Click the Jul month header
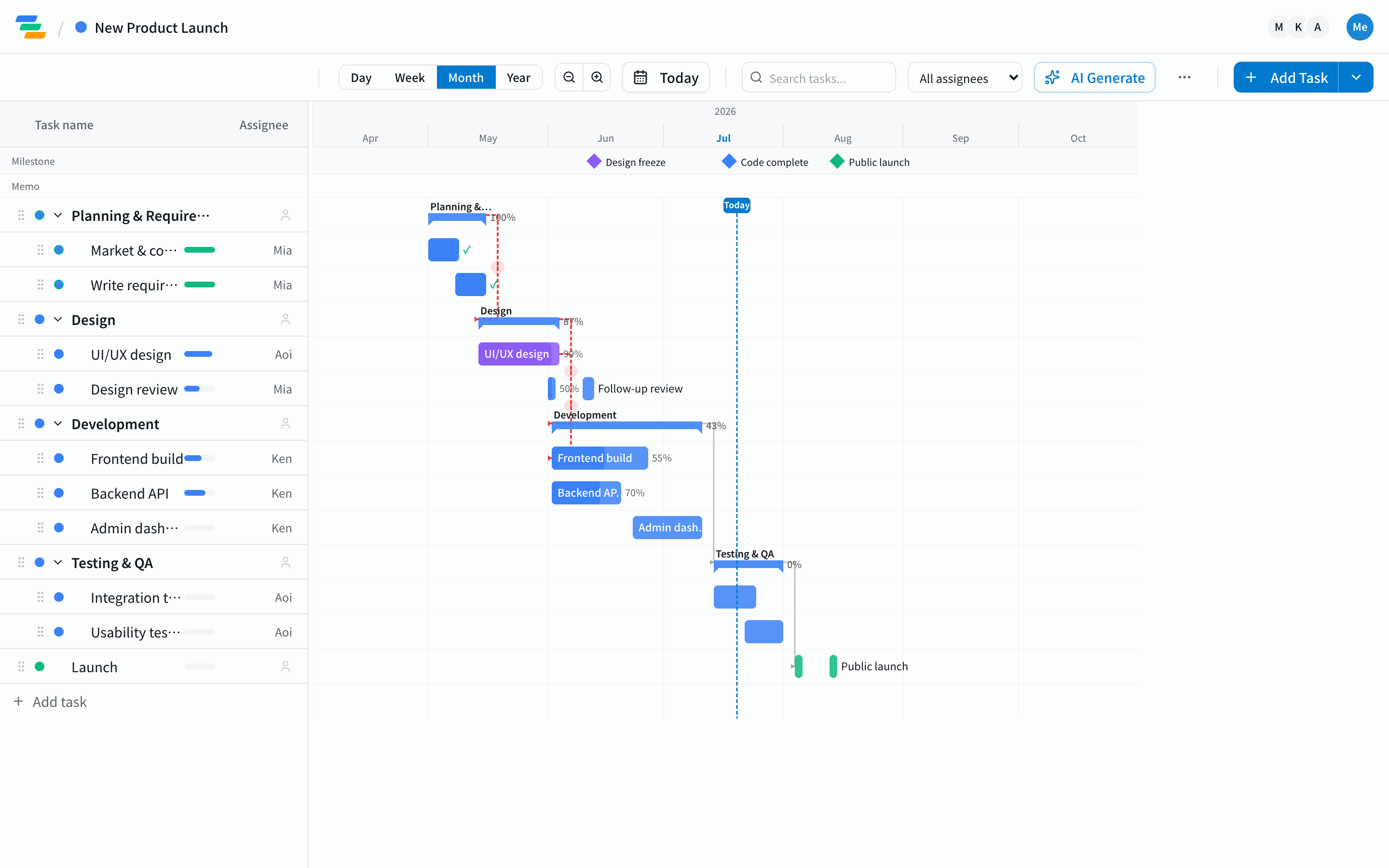Screen dimensions: 1389x868 tap(723, 138)
